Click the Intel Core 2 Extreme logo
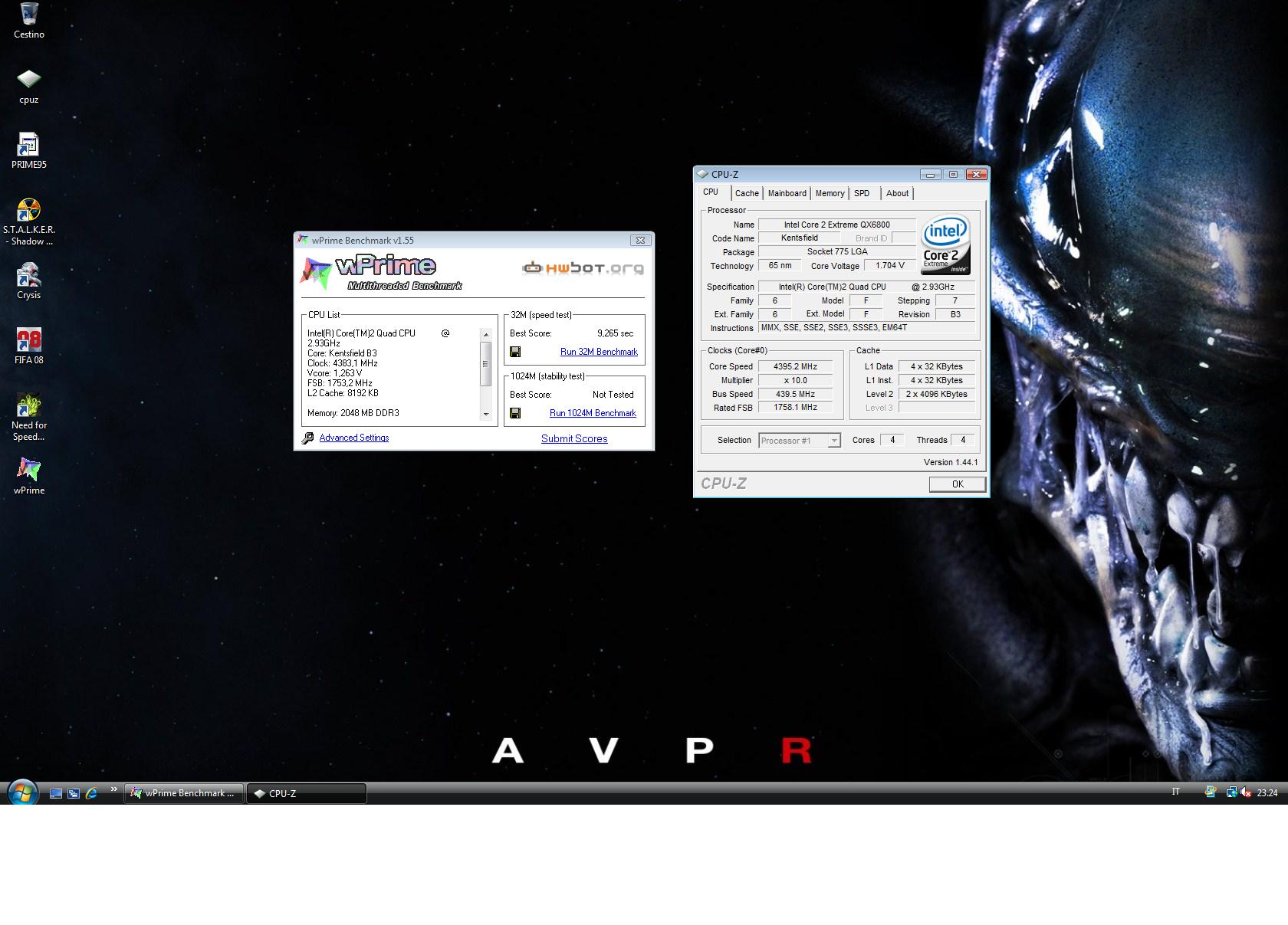Screen dimensions: 1288x925 click(945, 245)
